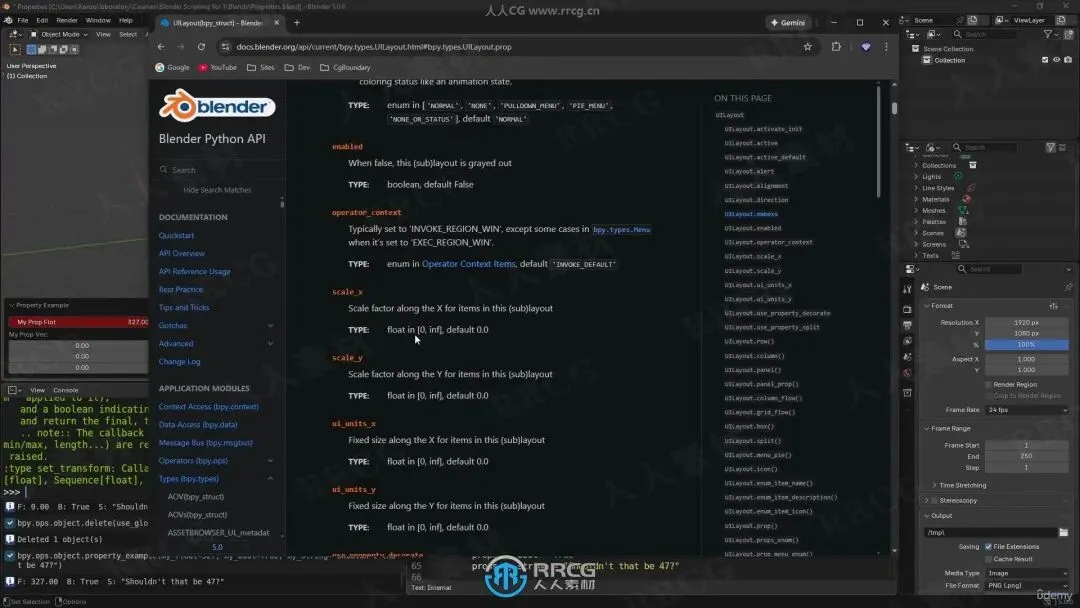
Task: Open the bpy.types.Menu link
Action: click(x=621, y=229)
